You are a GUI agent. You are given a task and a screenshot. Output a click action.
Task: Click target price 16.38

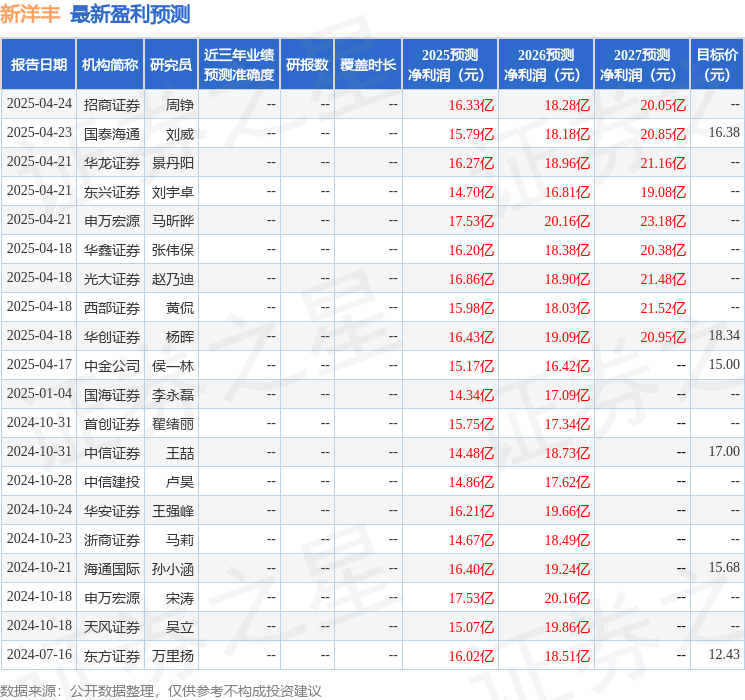coord(724,133)
